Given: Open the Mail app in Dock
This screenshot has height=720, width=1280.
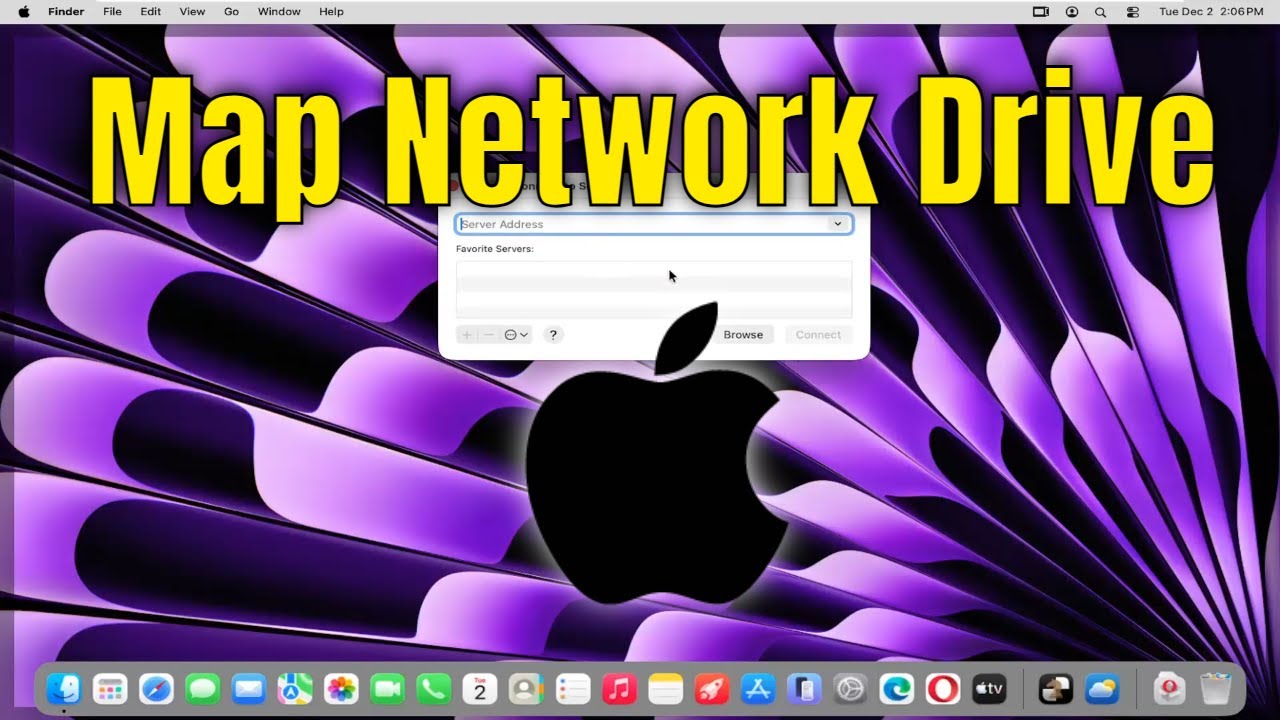Looking at the screenshot, I should [248, 689].
